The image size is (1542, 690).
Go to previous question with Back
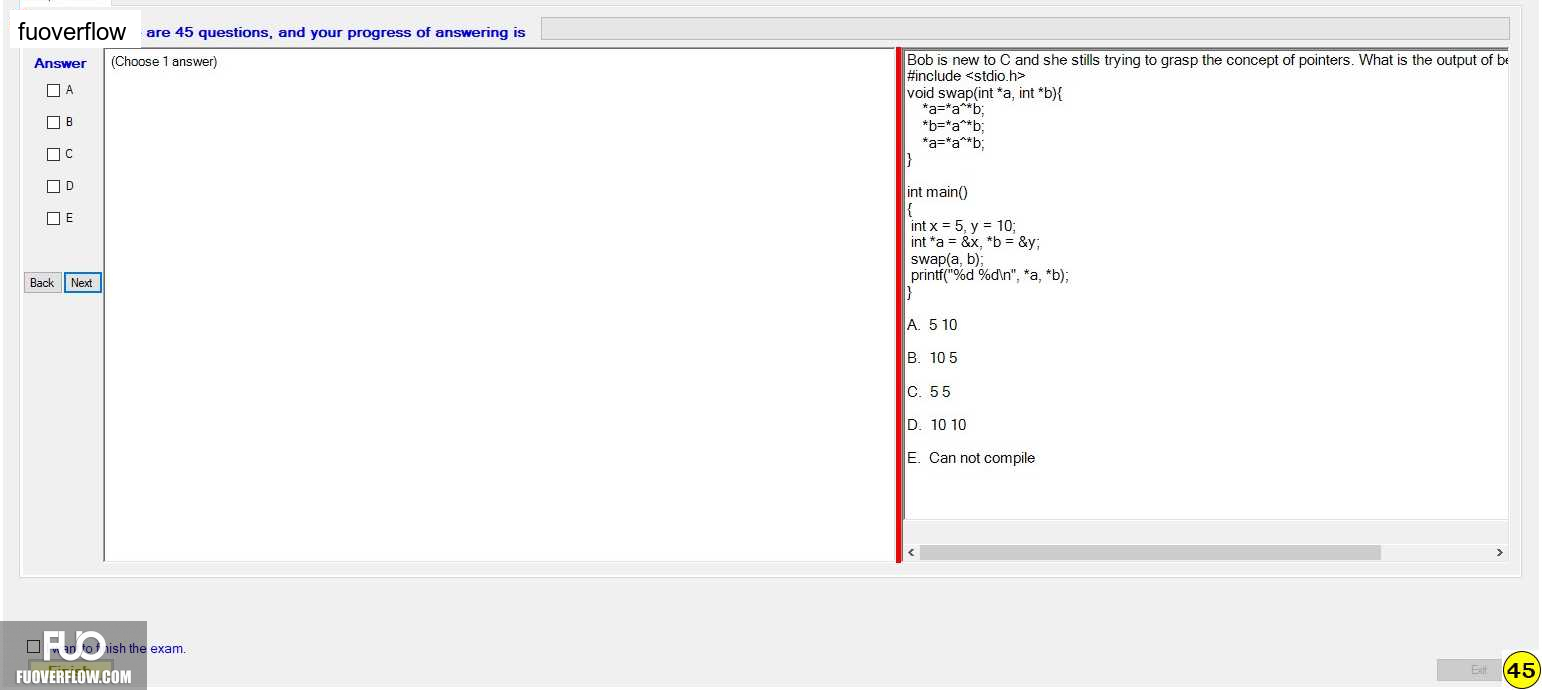(x=42, y=283)
